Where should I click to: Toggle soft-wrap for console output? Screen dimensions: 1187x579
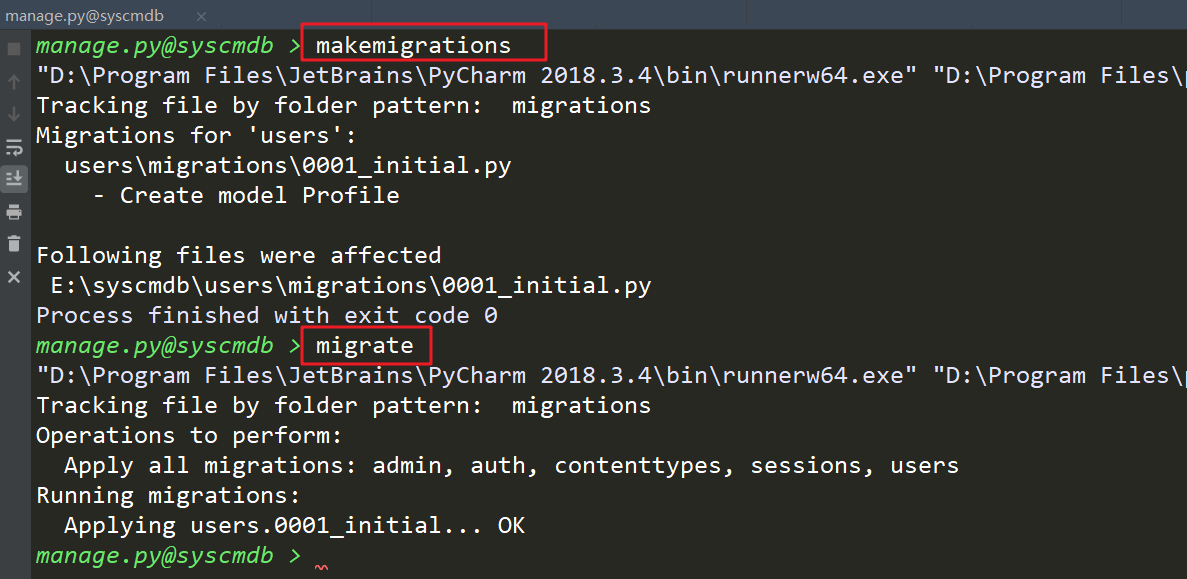click(14, 147)
